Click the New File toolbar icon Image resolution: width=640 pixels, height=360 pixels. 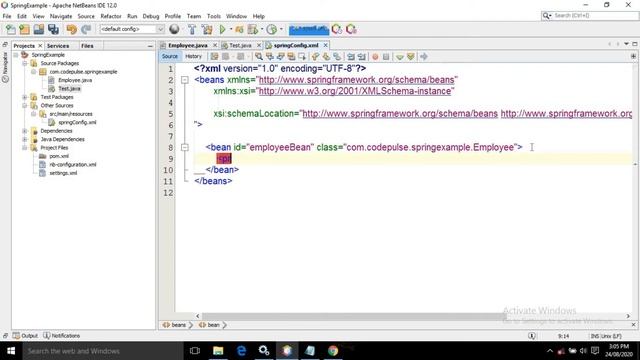11,29
